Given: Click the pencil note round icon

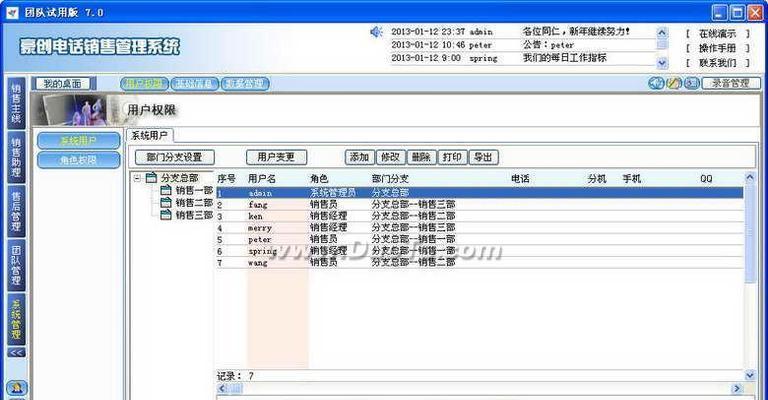Looking at the screenshot, I should (x=674, y=83).
